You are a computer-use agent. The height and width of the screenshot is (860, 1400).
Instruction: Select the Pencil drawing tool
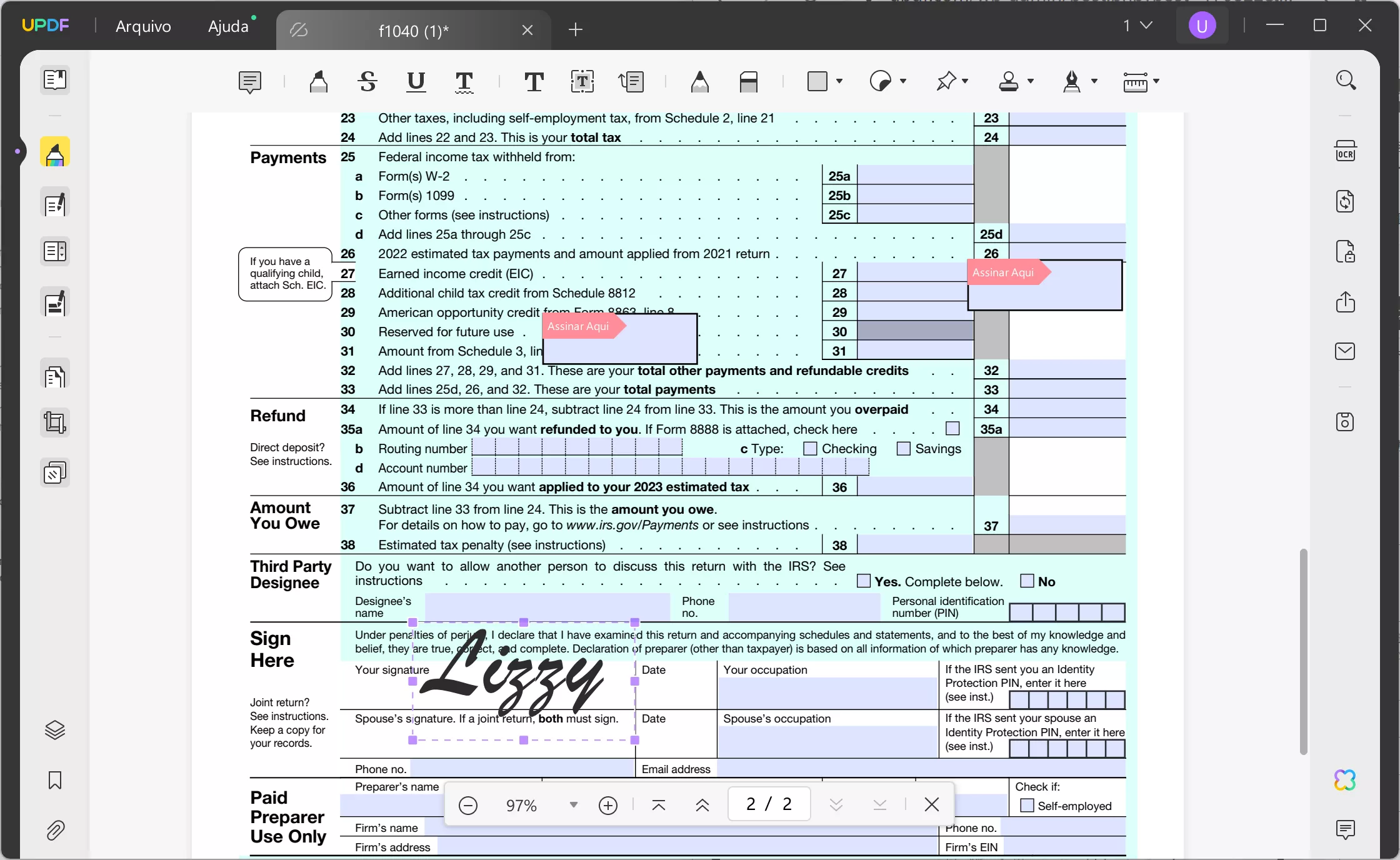click(700, 82)
